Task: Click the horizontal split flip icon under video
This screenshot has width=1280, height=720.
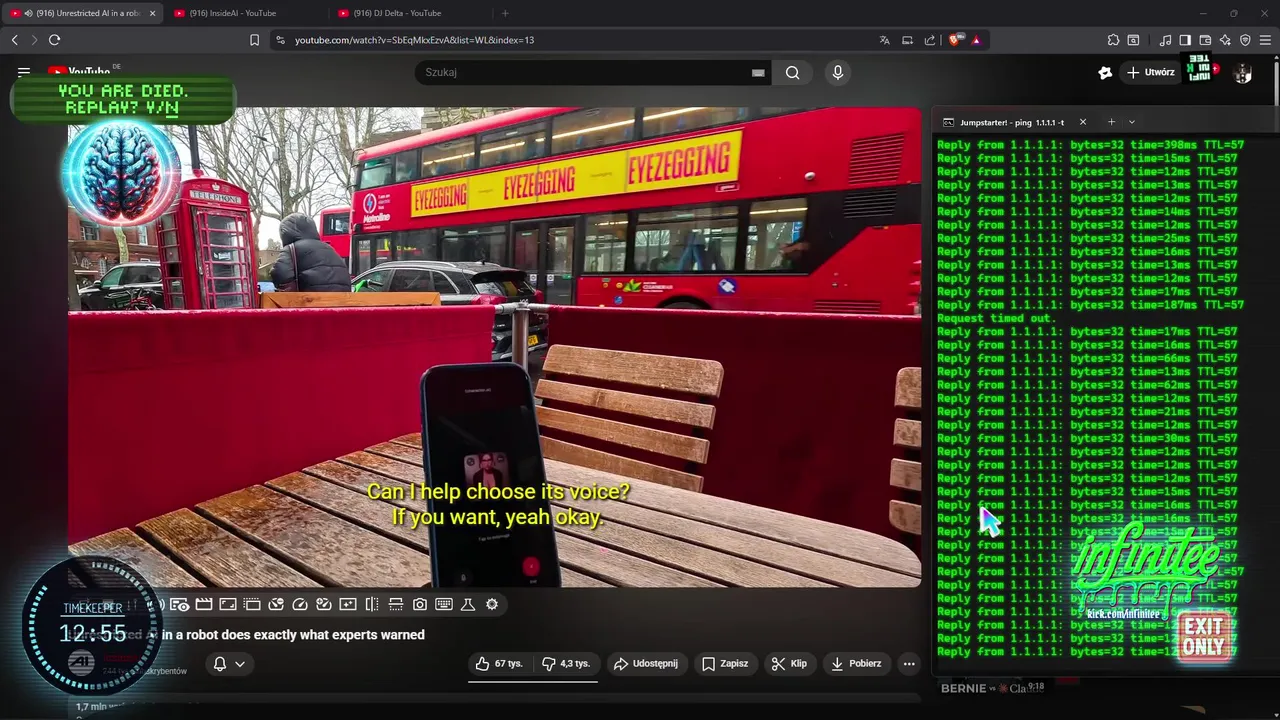Action: click(396, 604)
